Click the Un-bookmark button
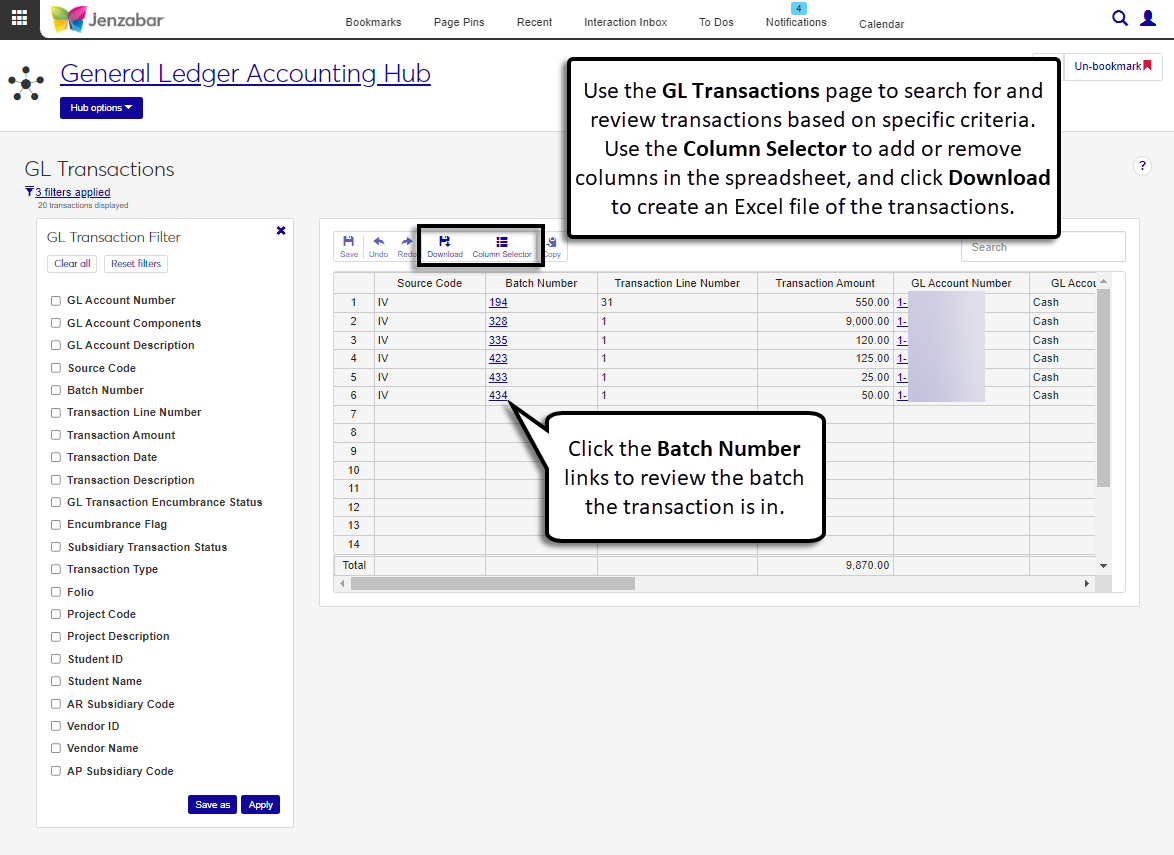This screenshot has width=1174, height=855. (1113, 66)
